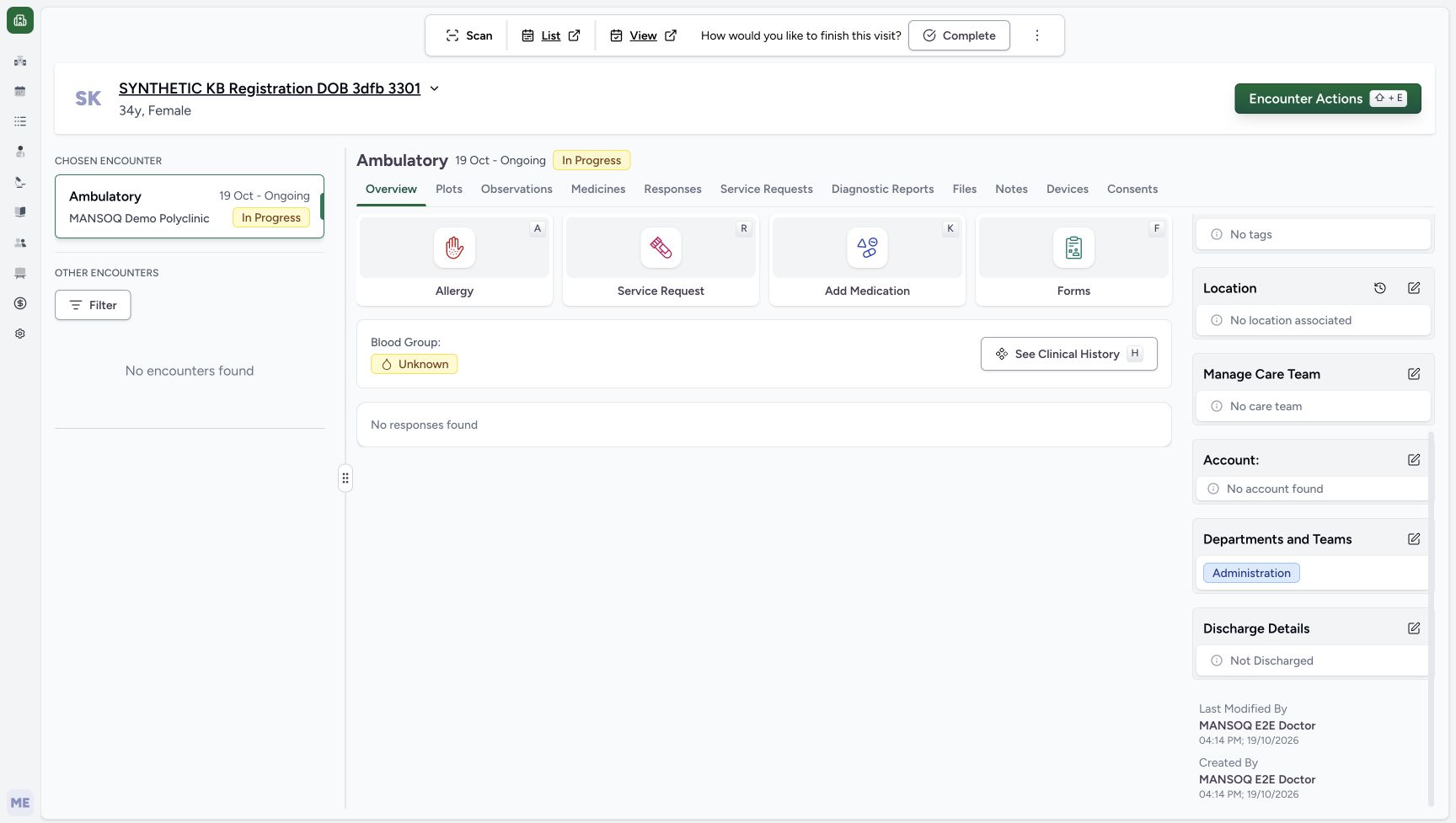This screenshot has height=823, width=1456.
Task: Open the list icon in the sidebar
Action: point(20,121)
